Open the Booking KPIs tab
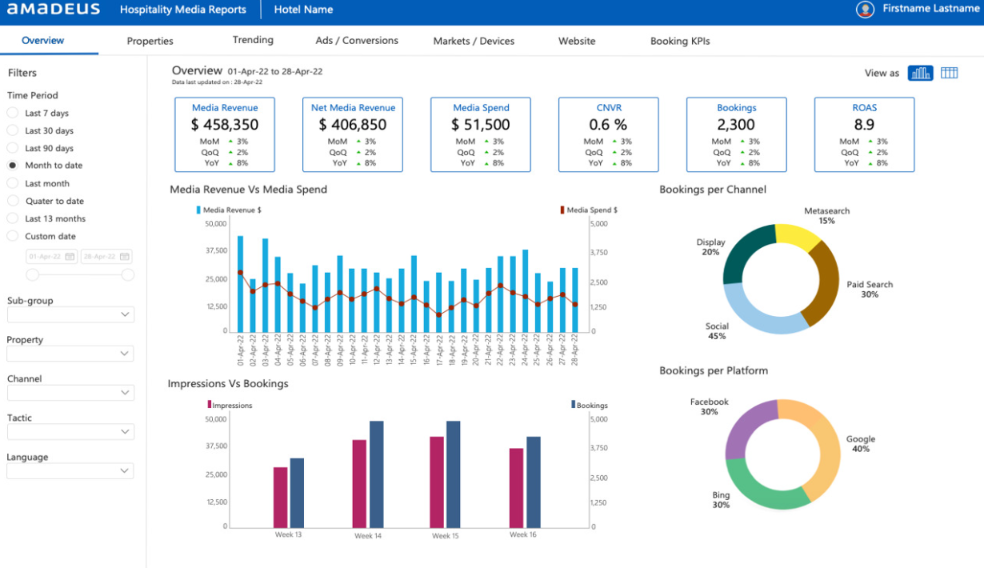Screen dimensions: 984x568 (x=680, y=41)
